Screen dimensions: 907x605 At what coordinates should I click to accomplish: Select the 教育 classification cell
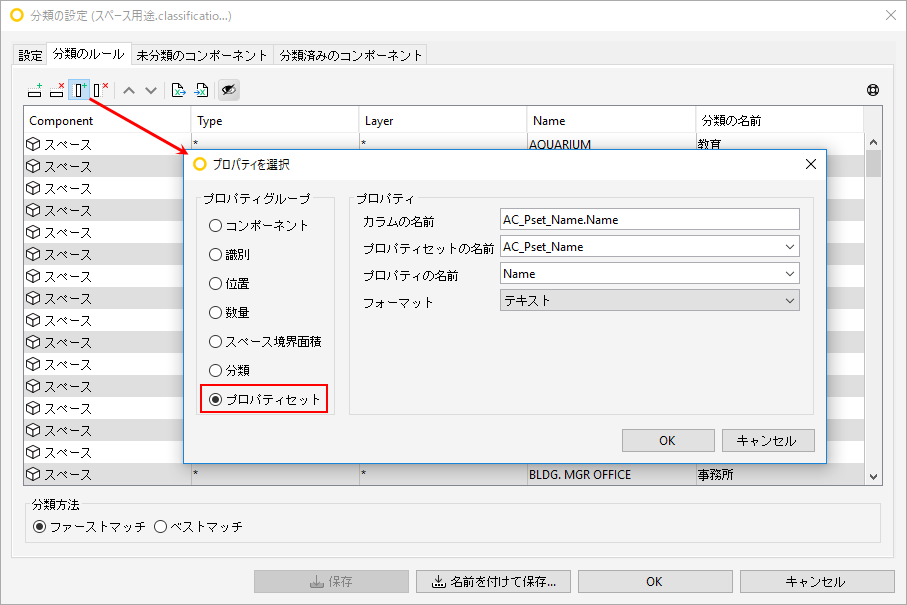779,142
